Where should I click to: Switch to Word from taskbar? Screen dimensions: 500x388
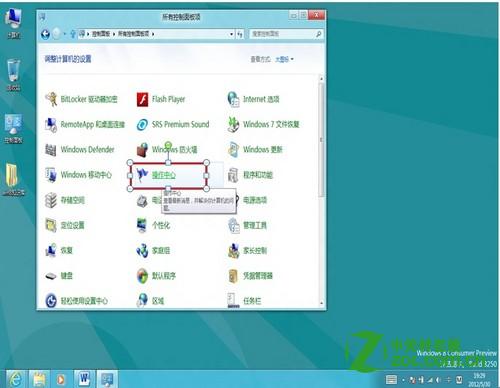(84, 379)
